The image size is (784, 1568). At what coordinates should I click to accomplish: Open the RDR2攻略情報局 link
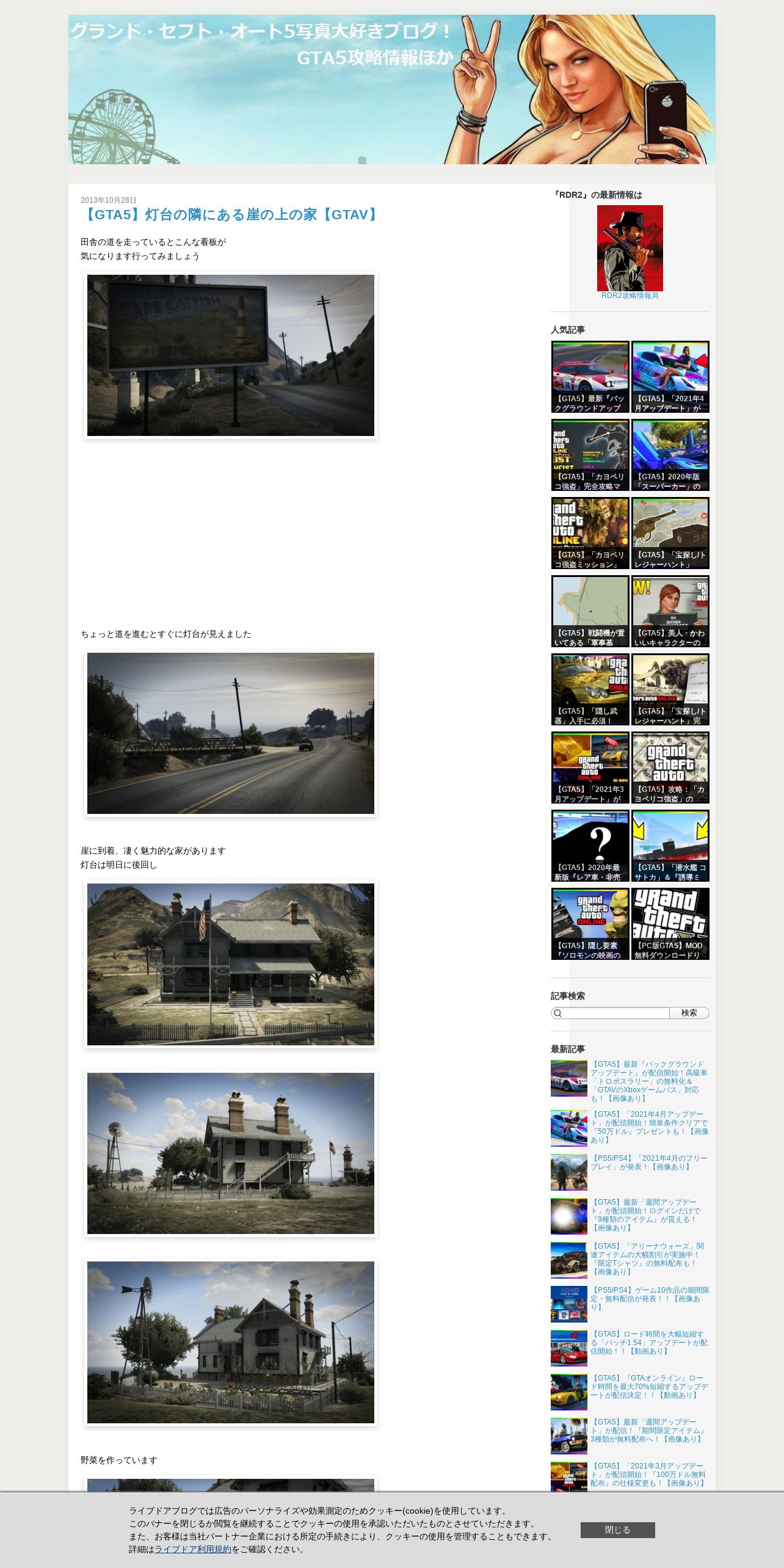(630, 296)
